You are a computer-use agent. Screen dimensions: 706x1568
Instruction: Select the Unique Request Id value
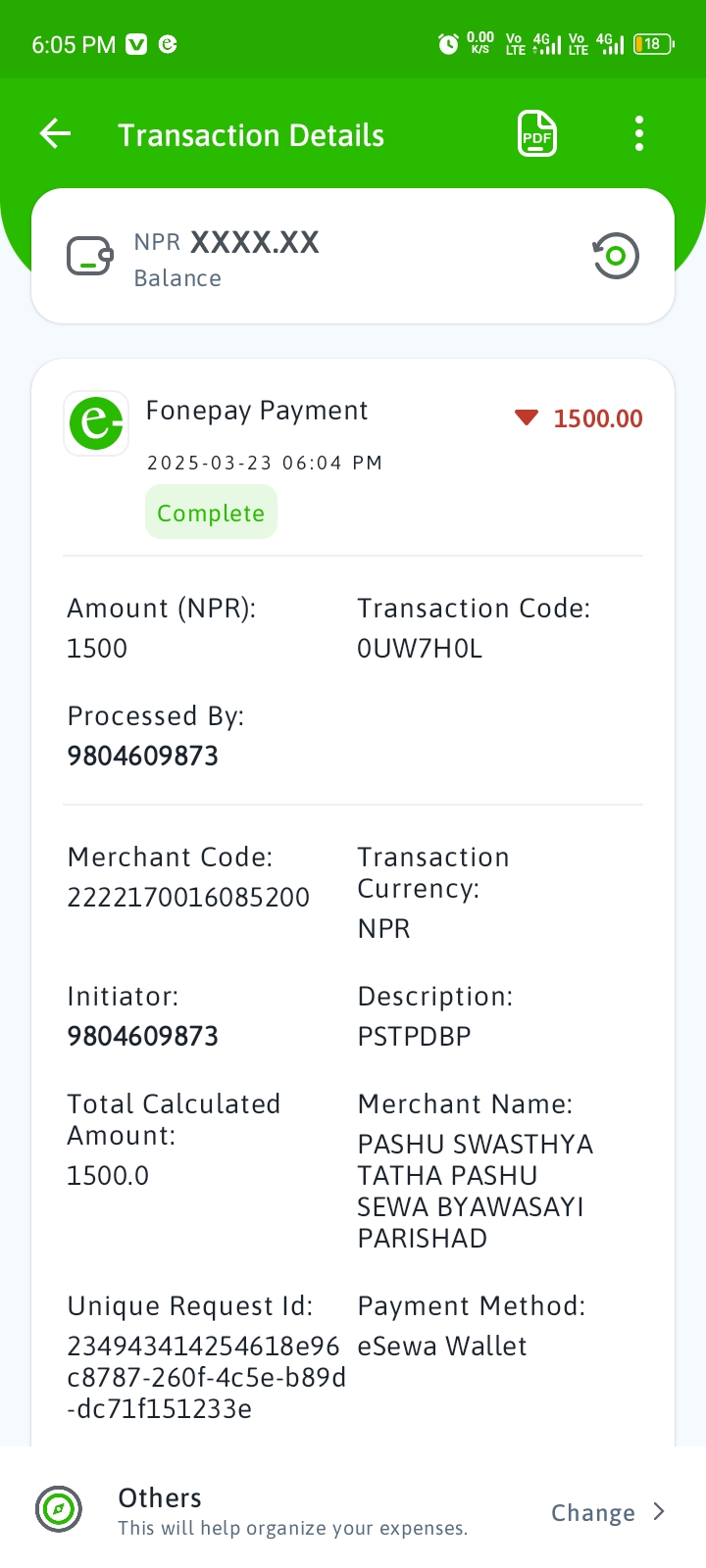click(x=206, y=1377)
